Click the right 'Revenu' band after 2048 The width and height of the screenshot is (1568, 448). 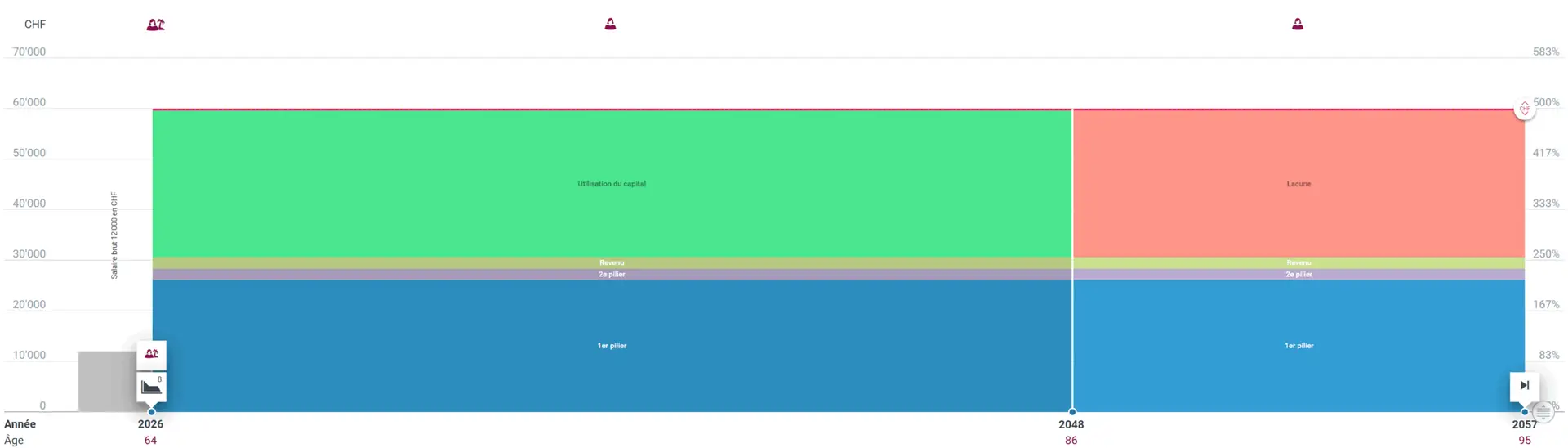[1298, 263]
